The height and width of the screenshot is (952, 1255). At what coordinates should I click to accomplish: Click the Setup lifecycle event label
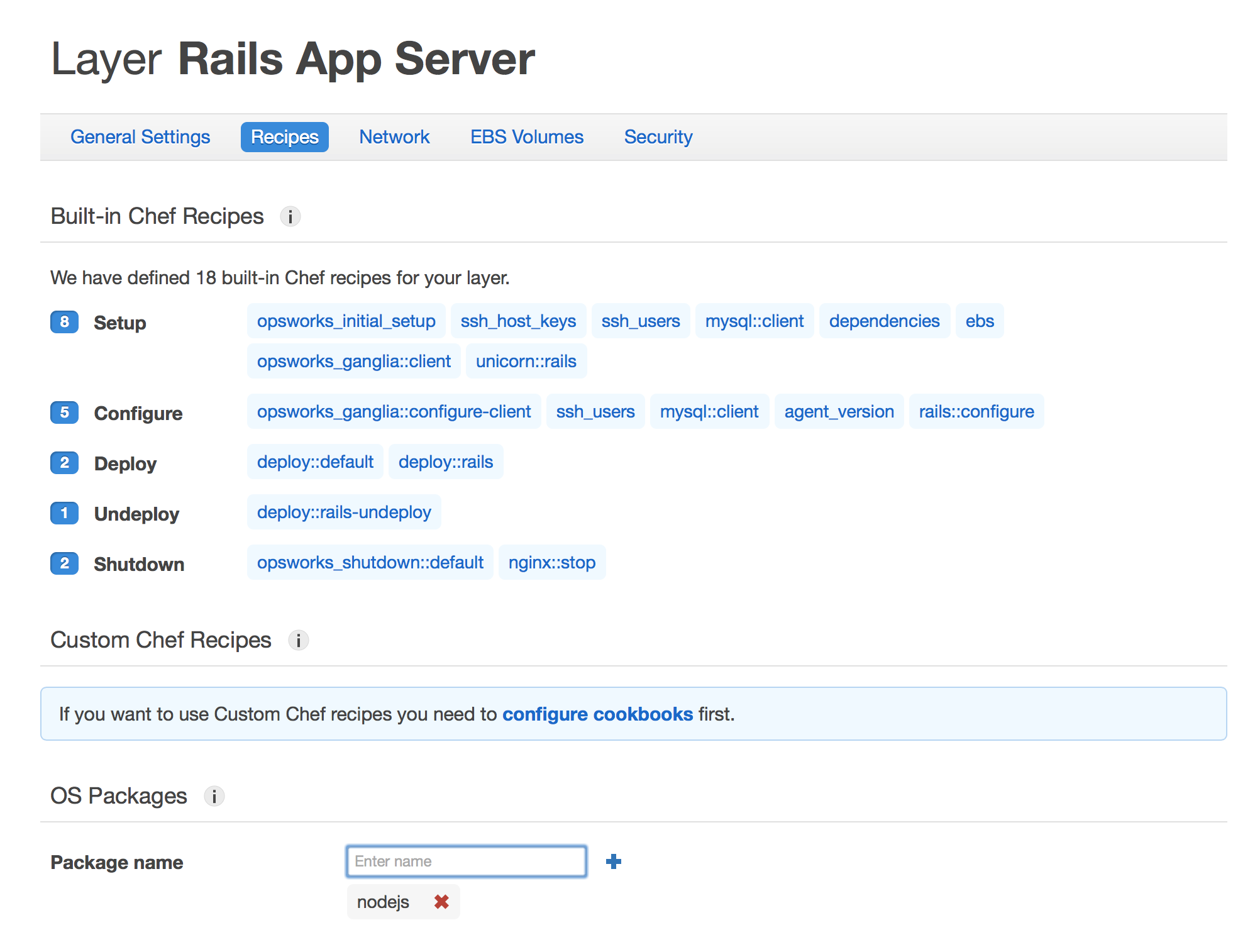120,323
